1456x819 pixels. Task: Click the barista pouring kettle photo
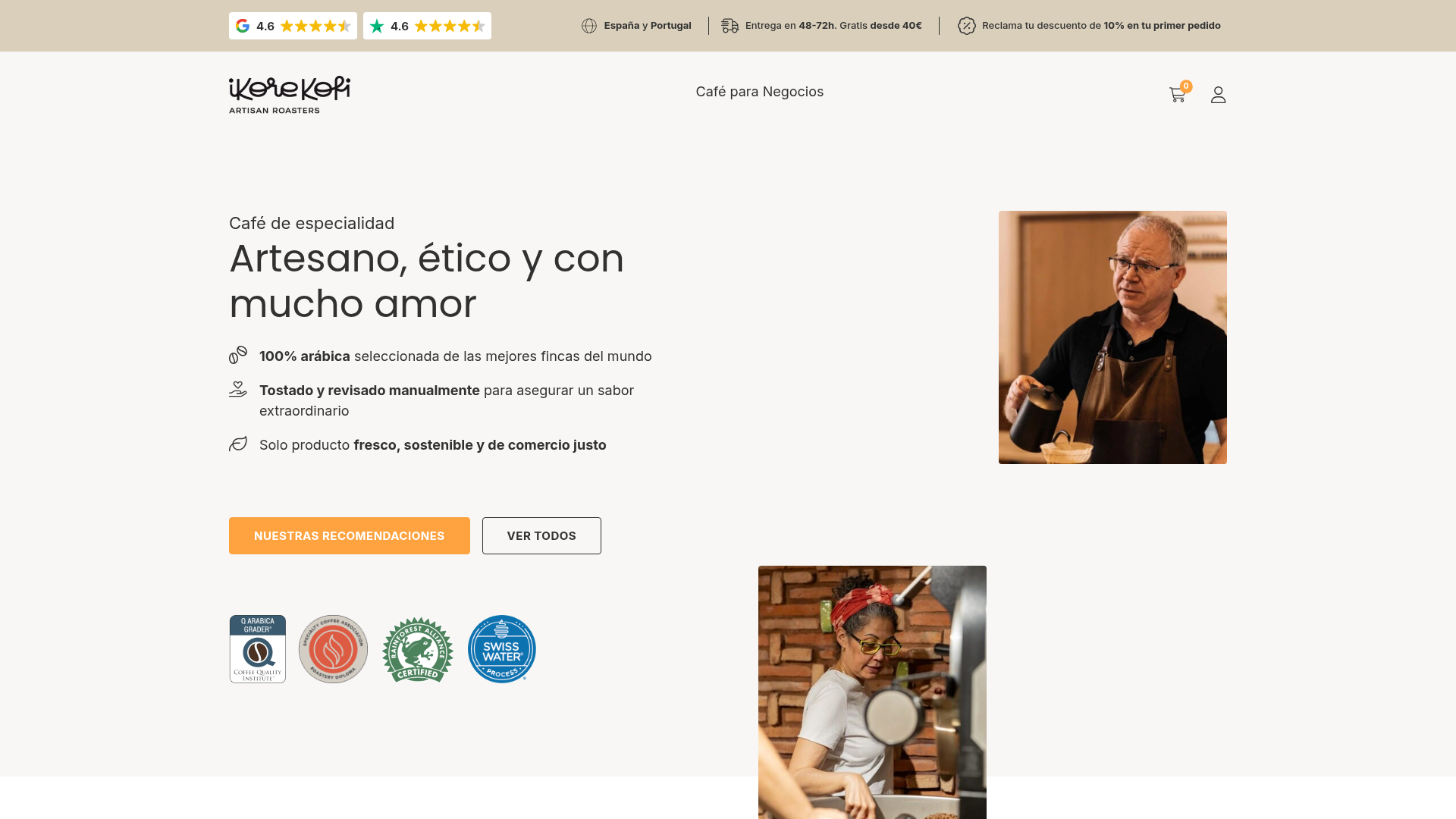[1112, 337]
